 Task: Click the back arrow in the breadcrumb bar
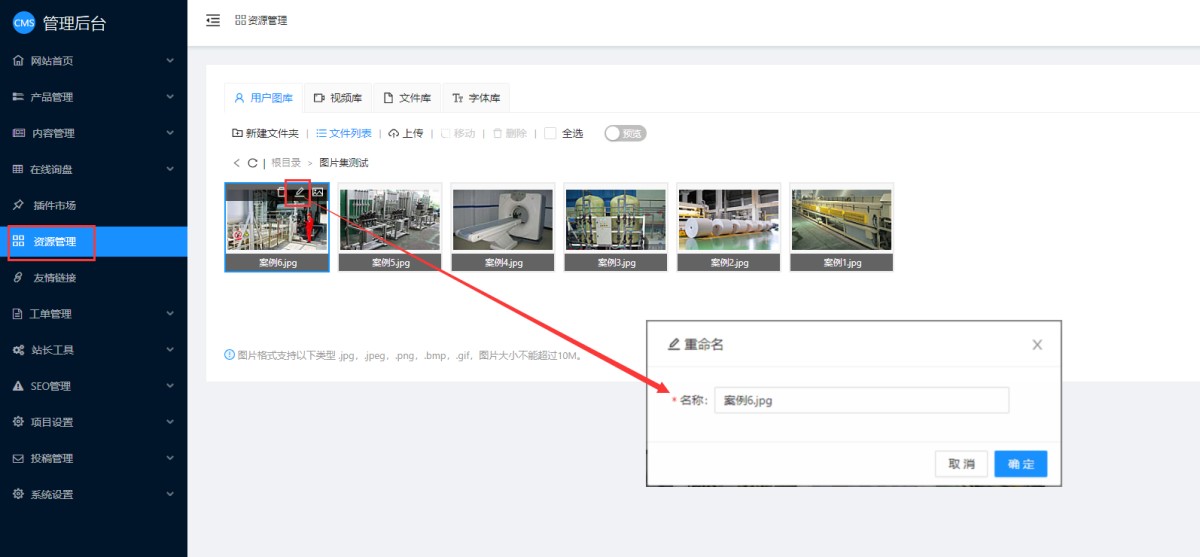point(237,163)
